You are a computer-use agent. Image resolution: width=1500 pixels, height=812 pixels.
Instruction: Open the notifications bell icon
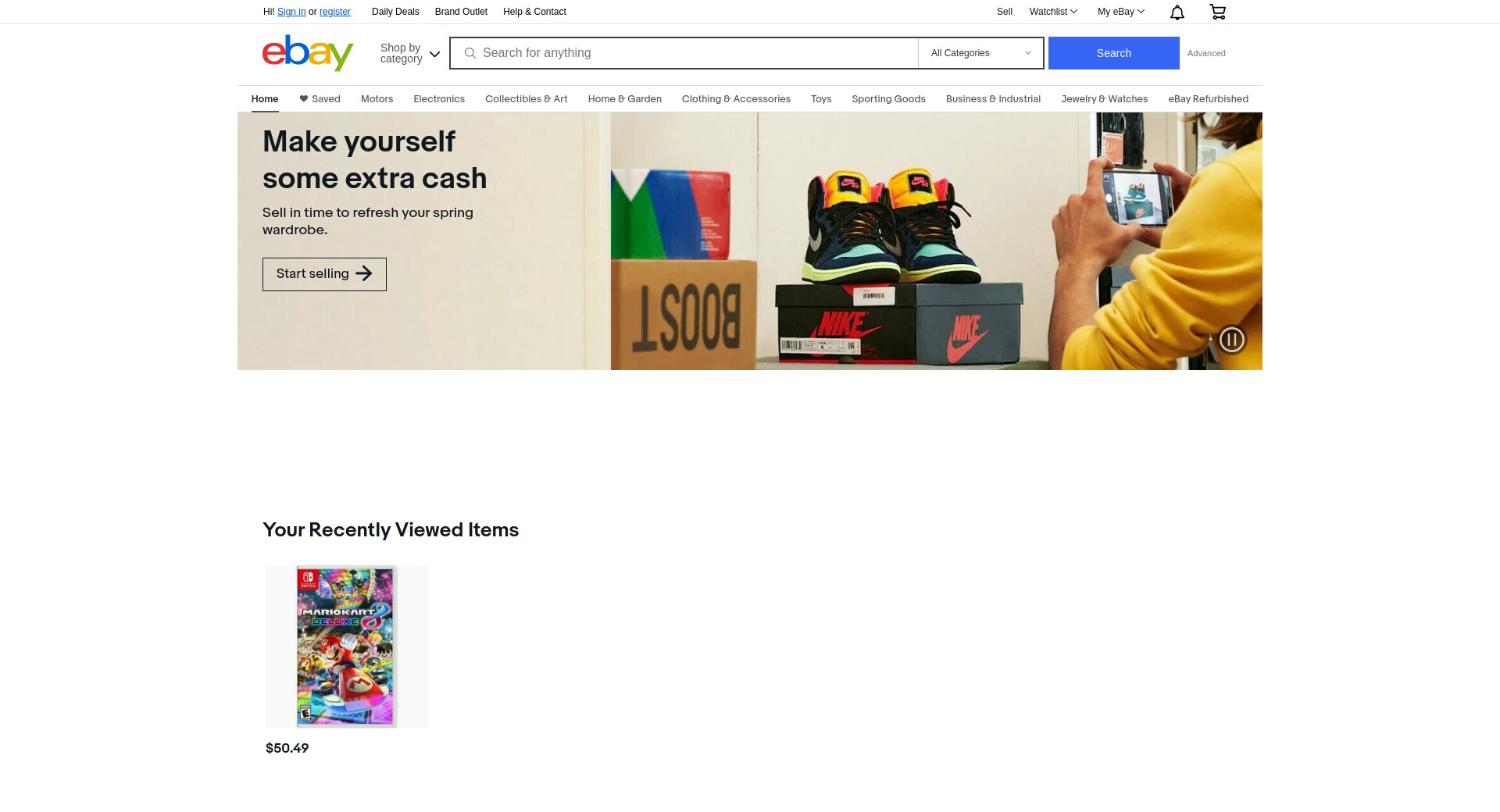tap(1177, 12)
